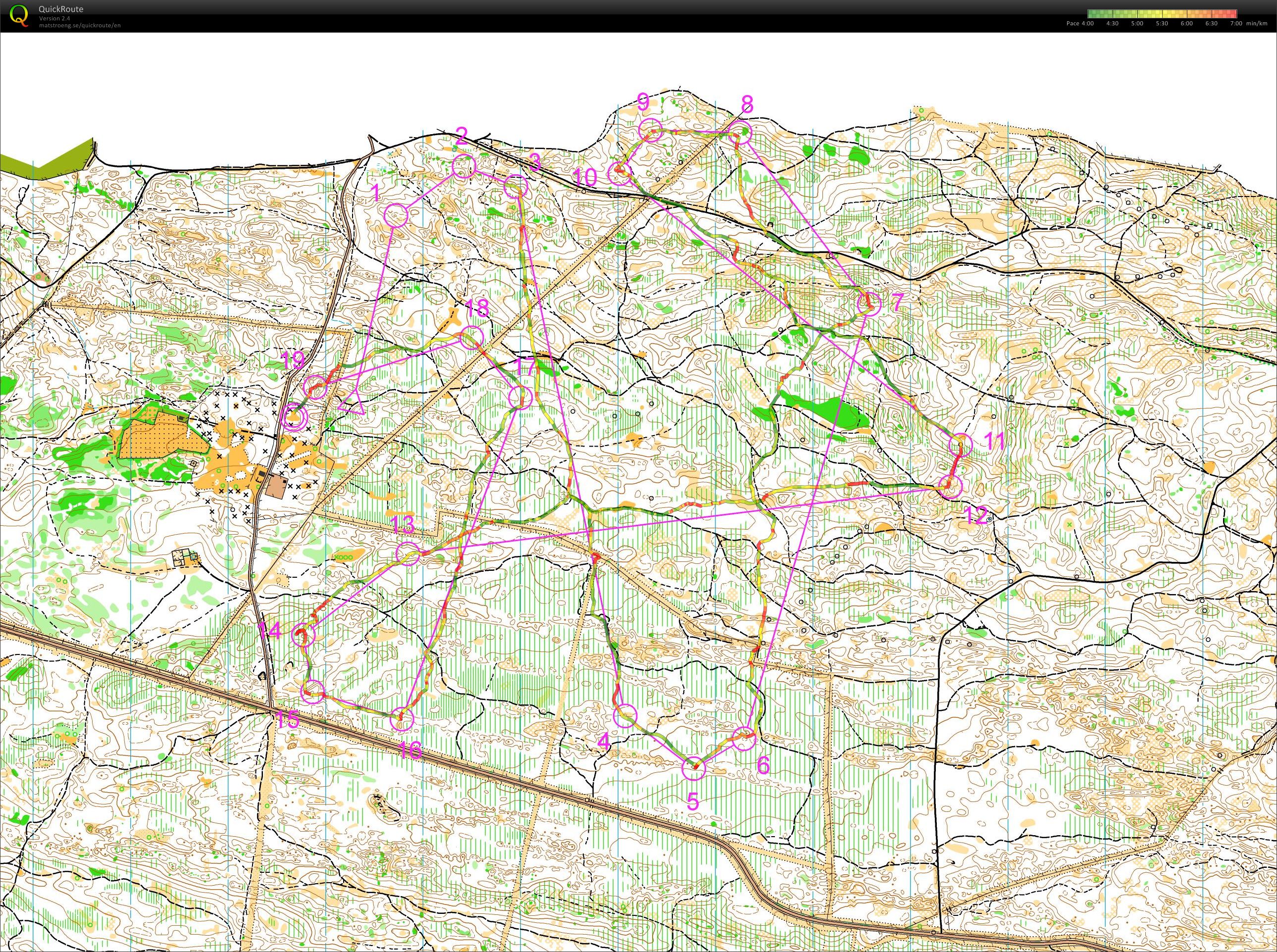Select control circle 14
The width and height of the screenshot is (1277, 952).
pos(304,636)
